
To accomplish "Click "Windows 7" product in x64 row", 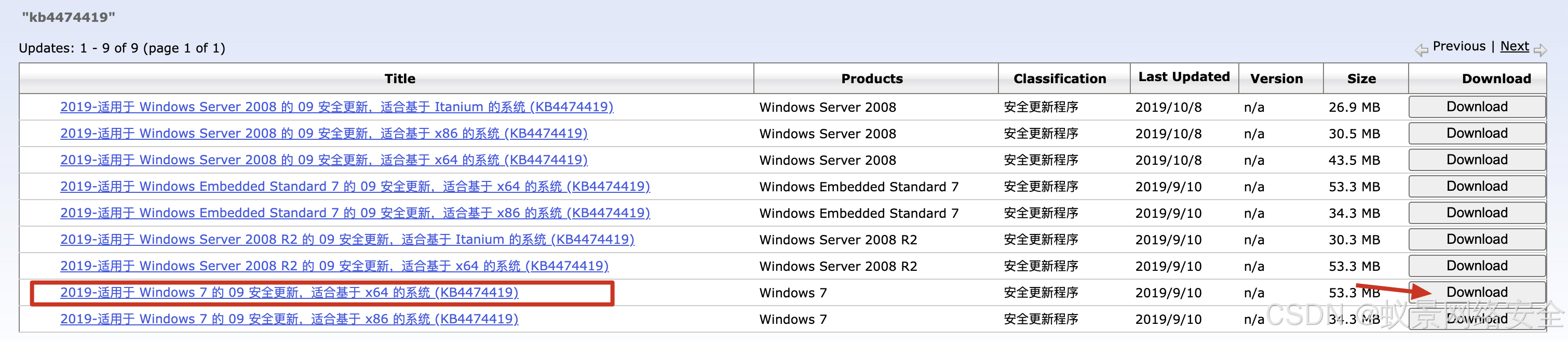I will coord(793,293).
